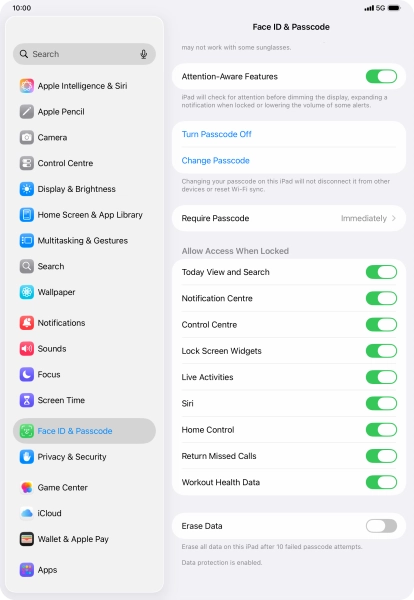Disable Attention-Aware Features toggle
Image resolution: width=414 pixels, height=600 pixels.
381,77
